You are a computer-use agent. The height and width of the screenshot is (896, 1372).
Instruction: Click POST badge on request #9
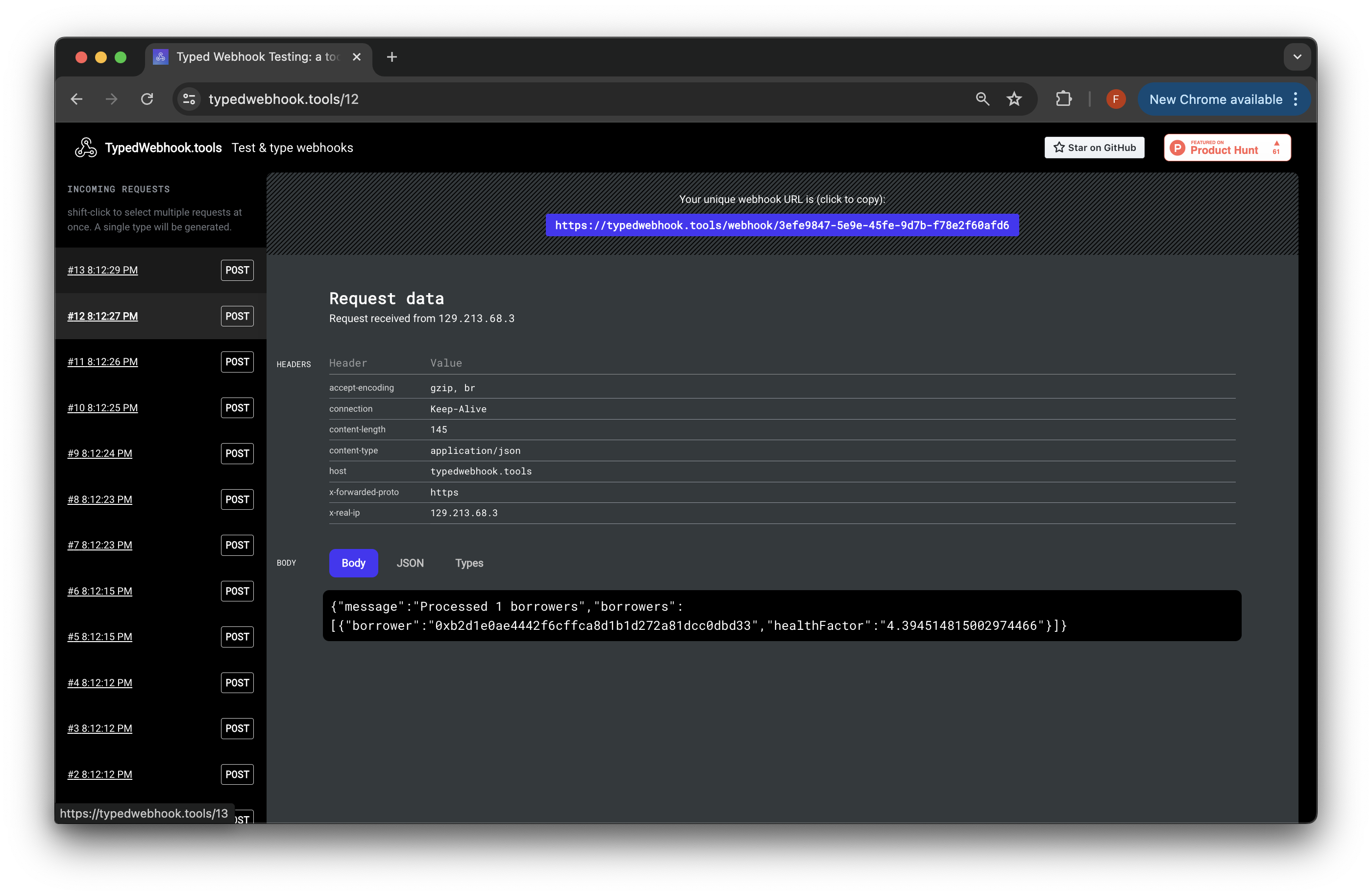pyautogui.click(x=237, y=453)
